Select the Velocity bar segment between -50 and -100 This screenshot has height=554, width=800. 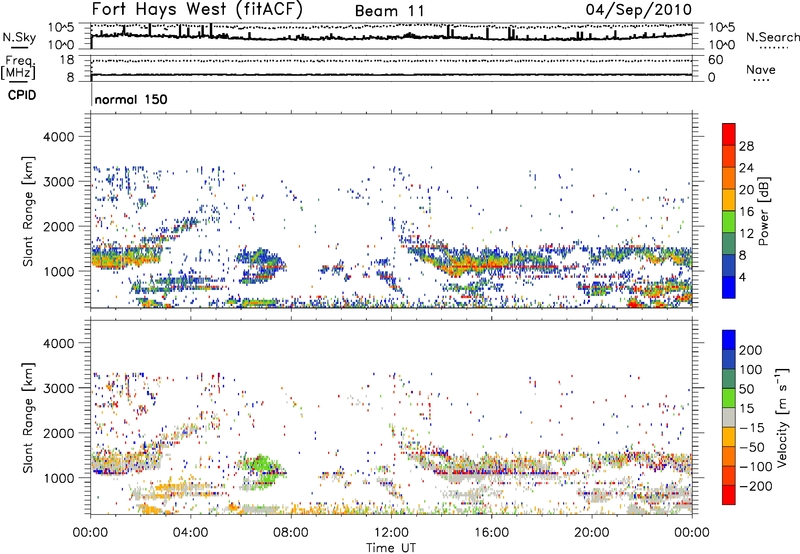(729, 456)
